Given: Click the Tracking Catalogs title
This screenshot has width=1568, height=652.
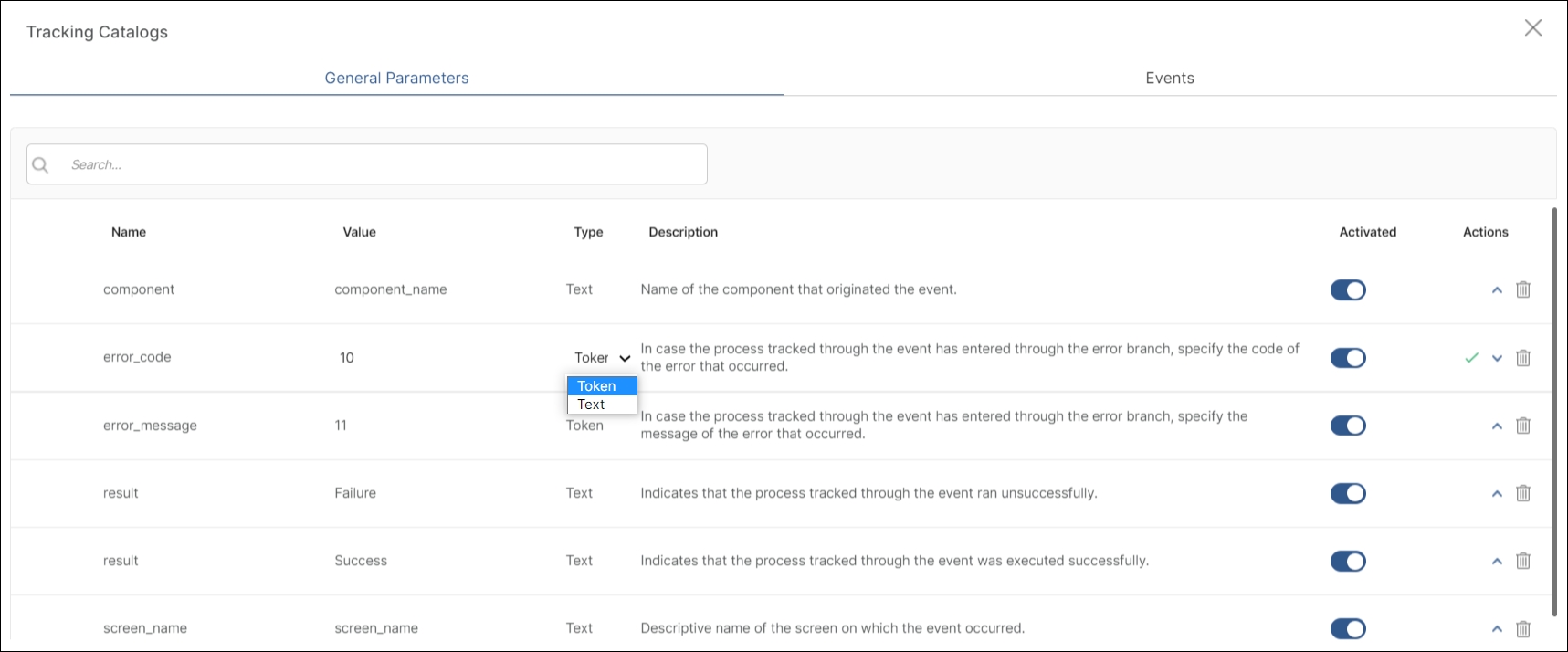Looking at the screenshot, I should 97,32.
